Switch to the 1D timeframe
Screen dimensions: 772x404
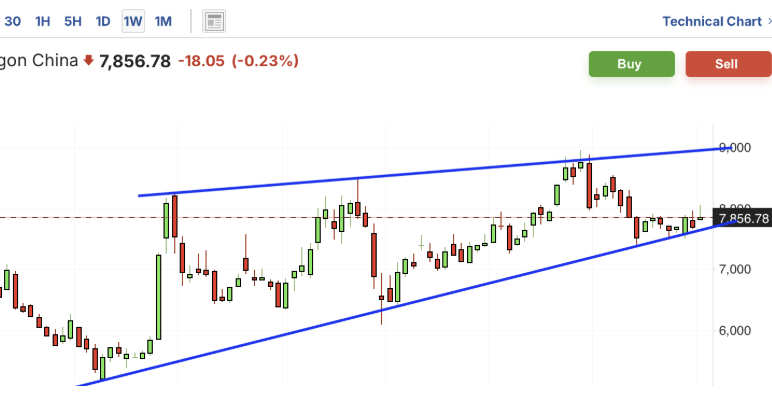pyautogui.click(x=103, y=21)
